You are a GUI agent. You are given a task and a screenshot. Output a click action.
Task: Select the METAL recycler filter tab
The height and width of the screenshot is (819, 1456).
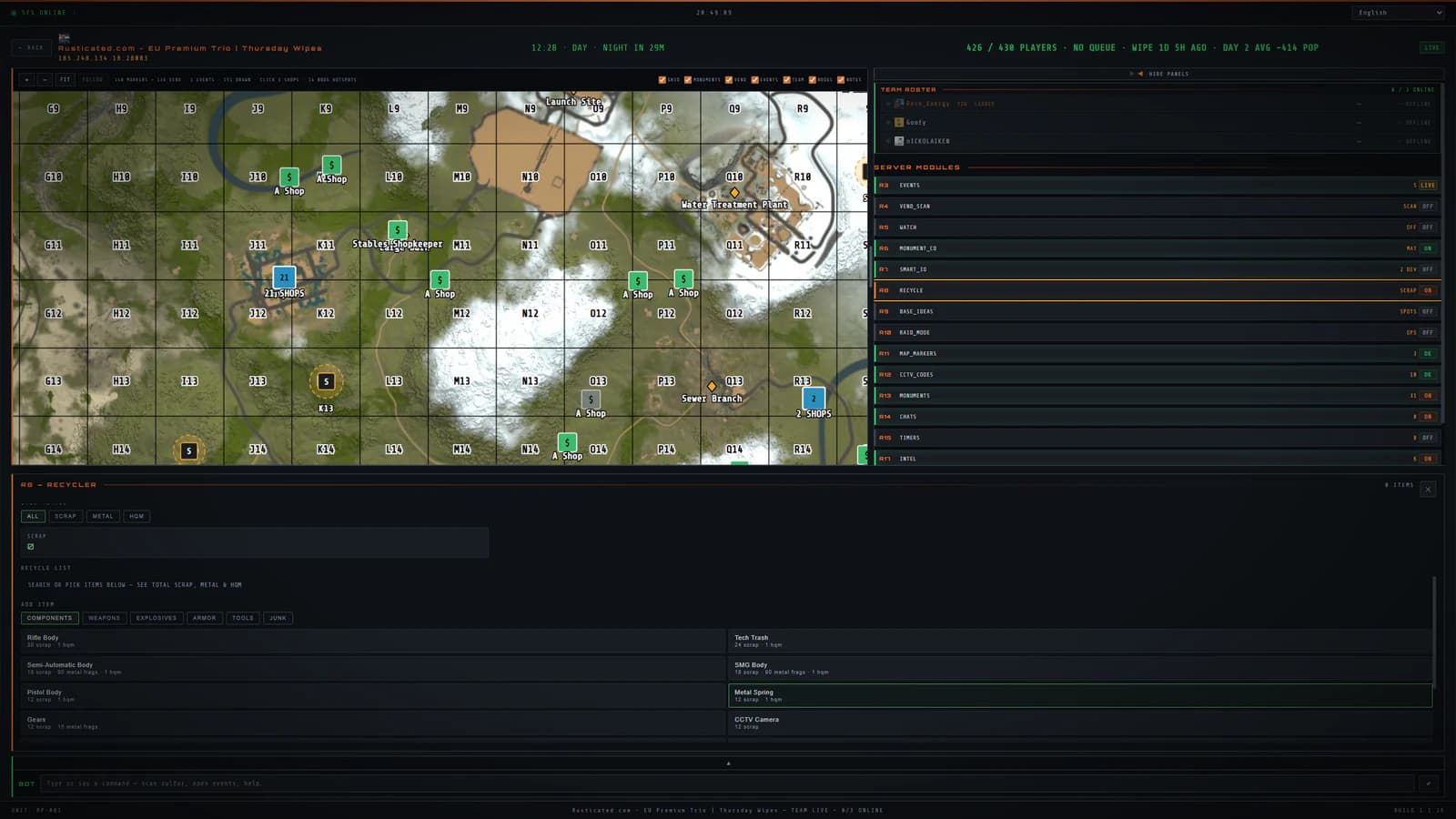point(103,516)
